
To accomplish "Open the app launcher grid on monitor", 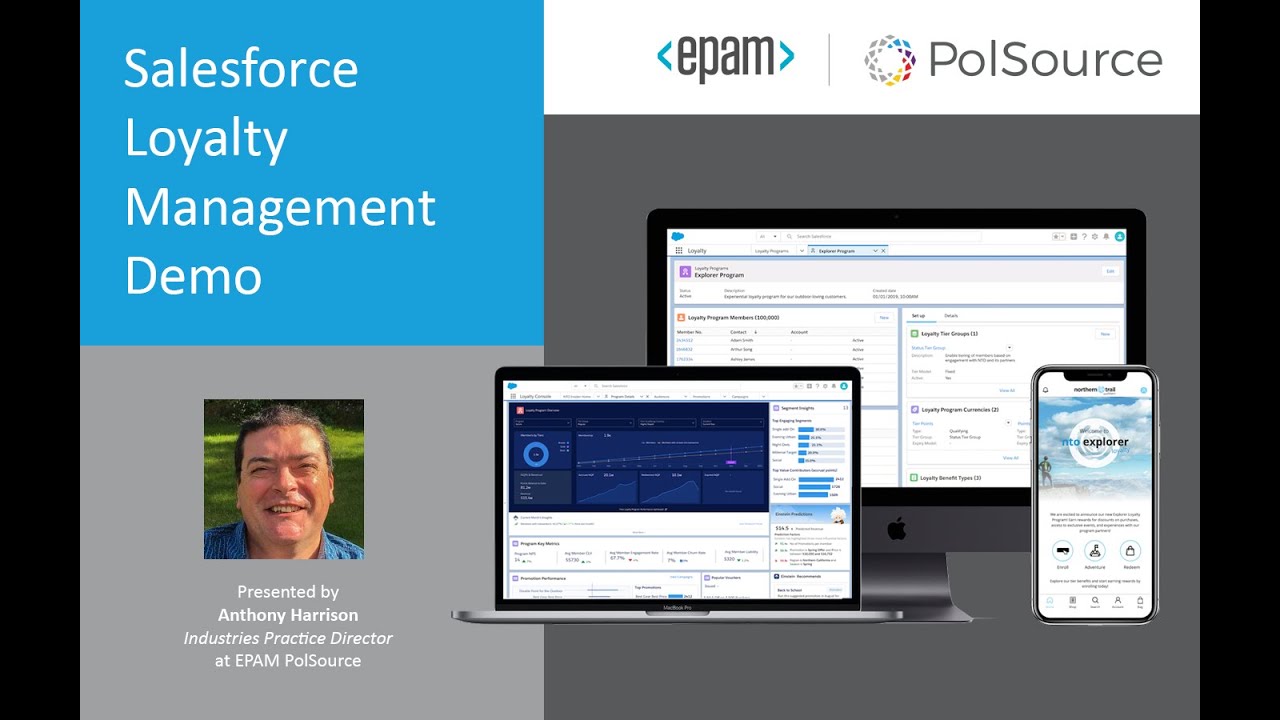I will click(679, 251).
